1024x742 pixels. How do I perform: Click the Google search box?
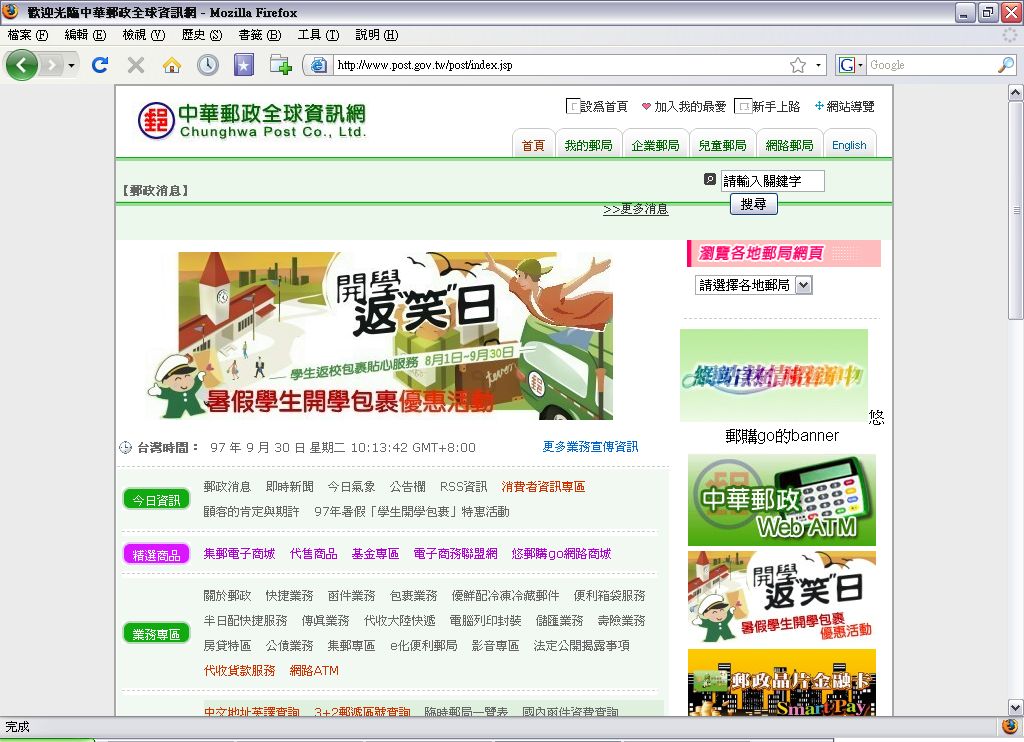(932, 65)
